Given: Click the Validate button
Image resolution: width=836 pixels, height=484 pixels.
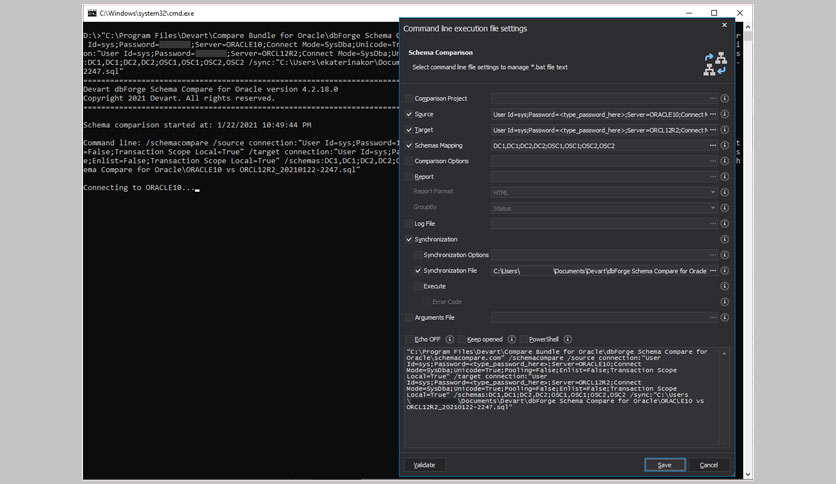Looking at the screenshot, I should pos(424,465).
